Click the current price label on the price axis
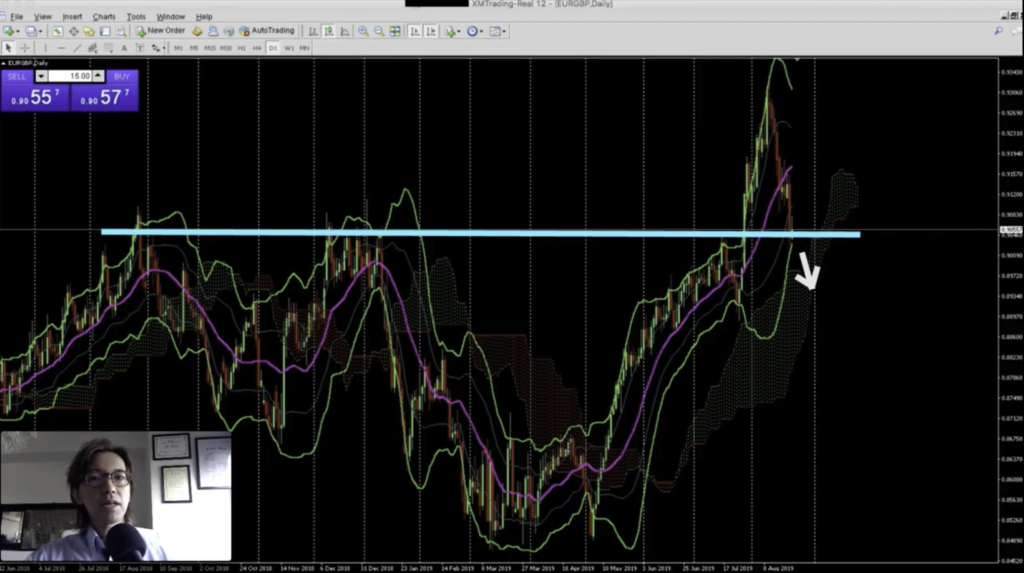This screenshot has width=1024, height=573. (1011, 229)
